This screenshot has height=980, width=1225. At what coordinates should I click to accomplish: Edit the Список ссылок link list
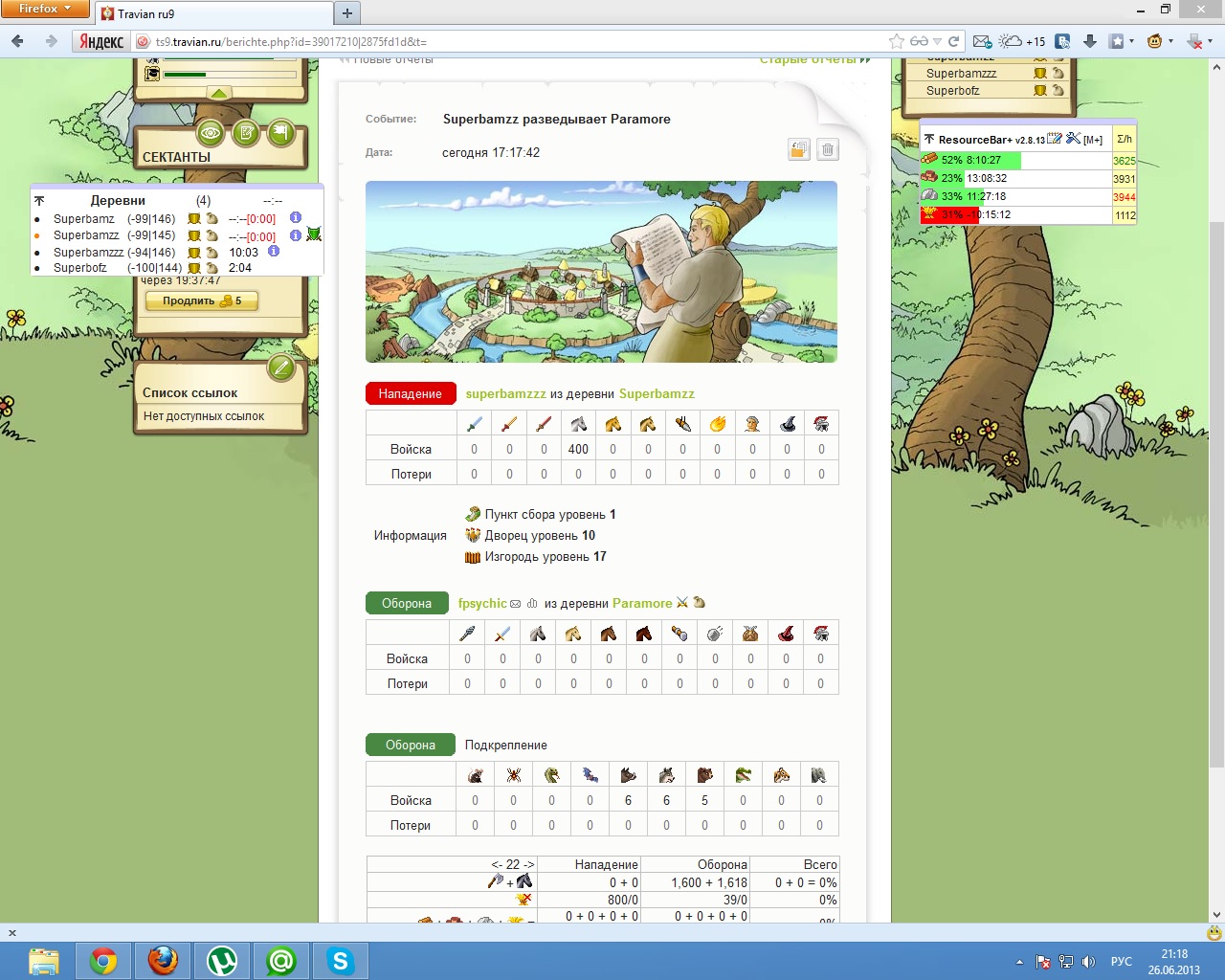280,367
